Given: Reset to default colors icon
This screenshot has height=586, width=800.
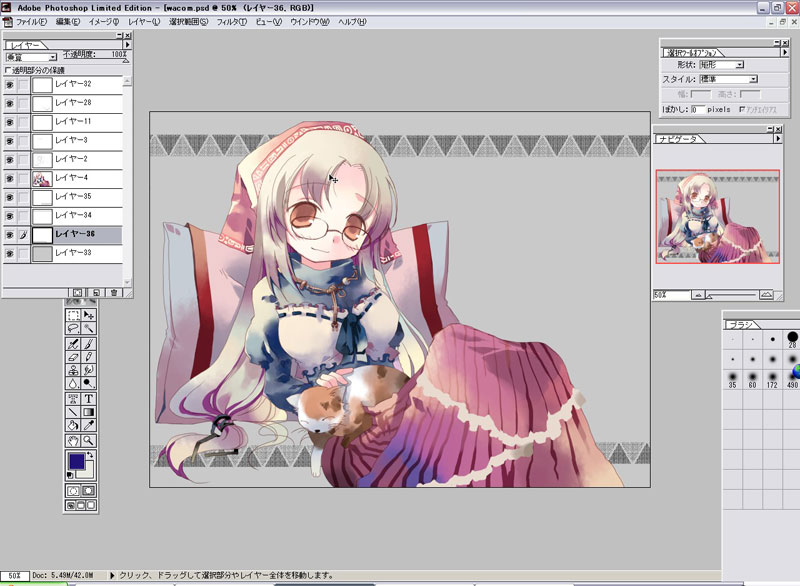Looking at the screenshot, I should coord(70,475).
